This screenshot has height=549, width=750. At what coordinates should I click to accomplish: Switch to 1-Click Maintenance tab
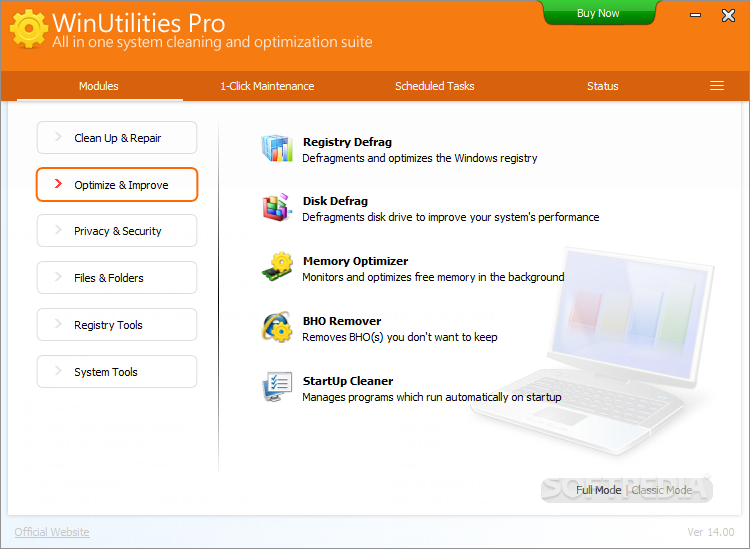(267, 87)
